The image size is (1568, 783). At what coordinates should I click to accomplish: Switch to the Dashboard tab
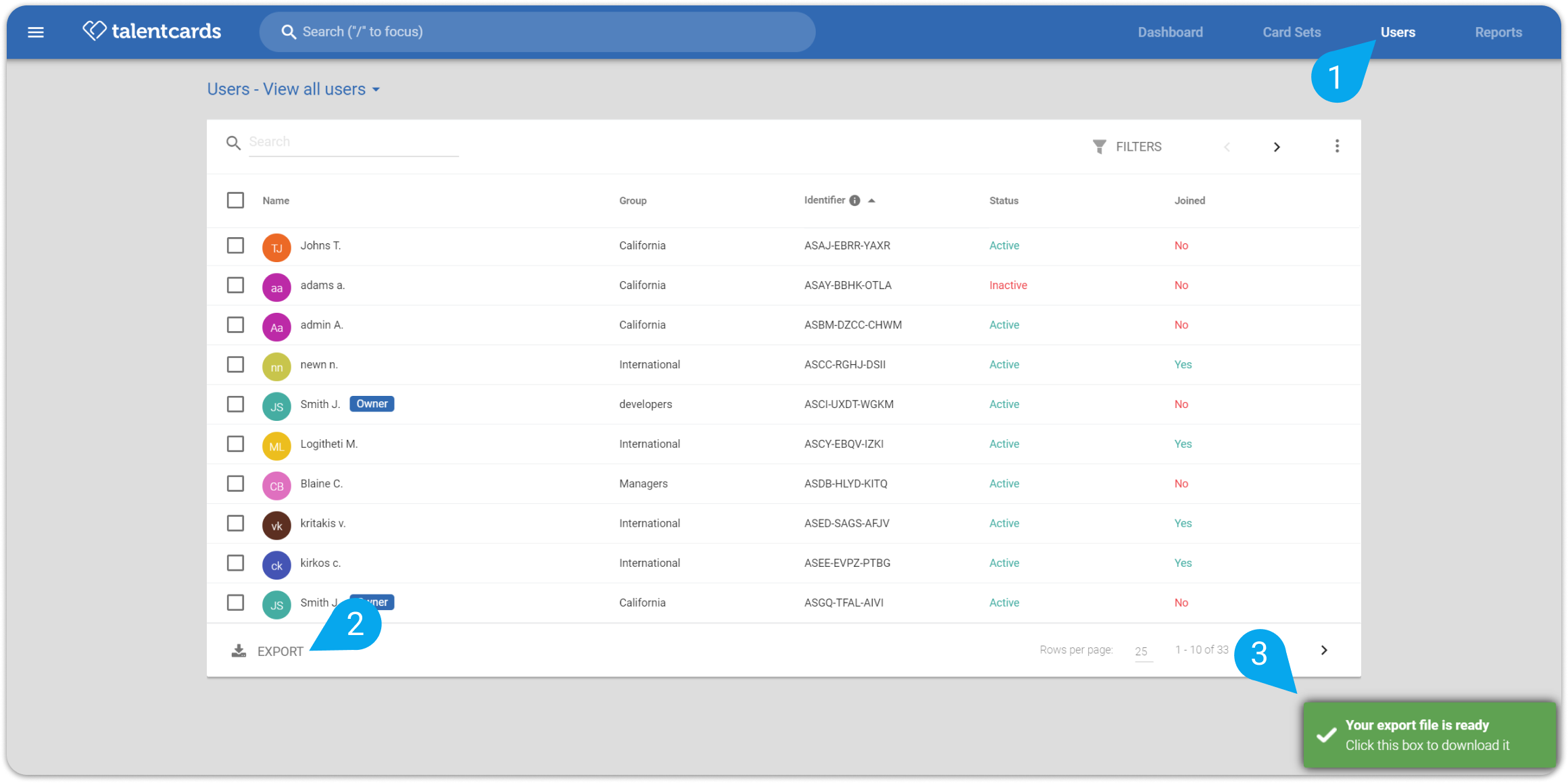[1170, 32]
